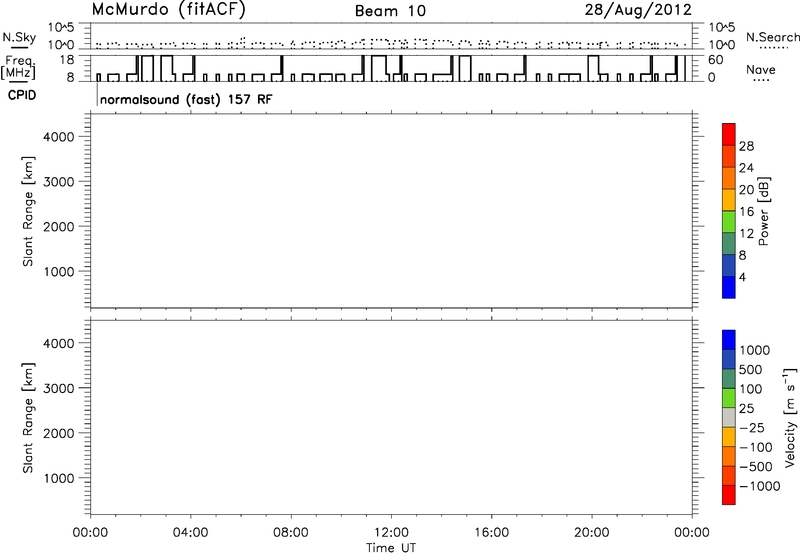The height and width of the screenshot is (554, 800).
Task: Click the '04:00' time axis label
Action: [x=190, y=533]
